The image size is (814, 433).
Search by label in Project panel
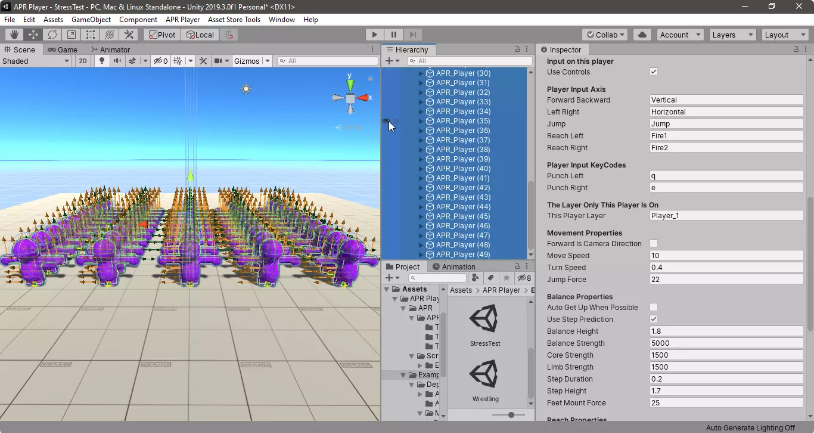[491, 278]
